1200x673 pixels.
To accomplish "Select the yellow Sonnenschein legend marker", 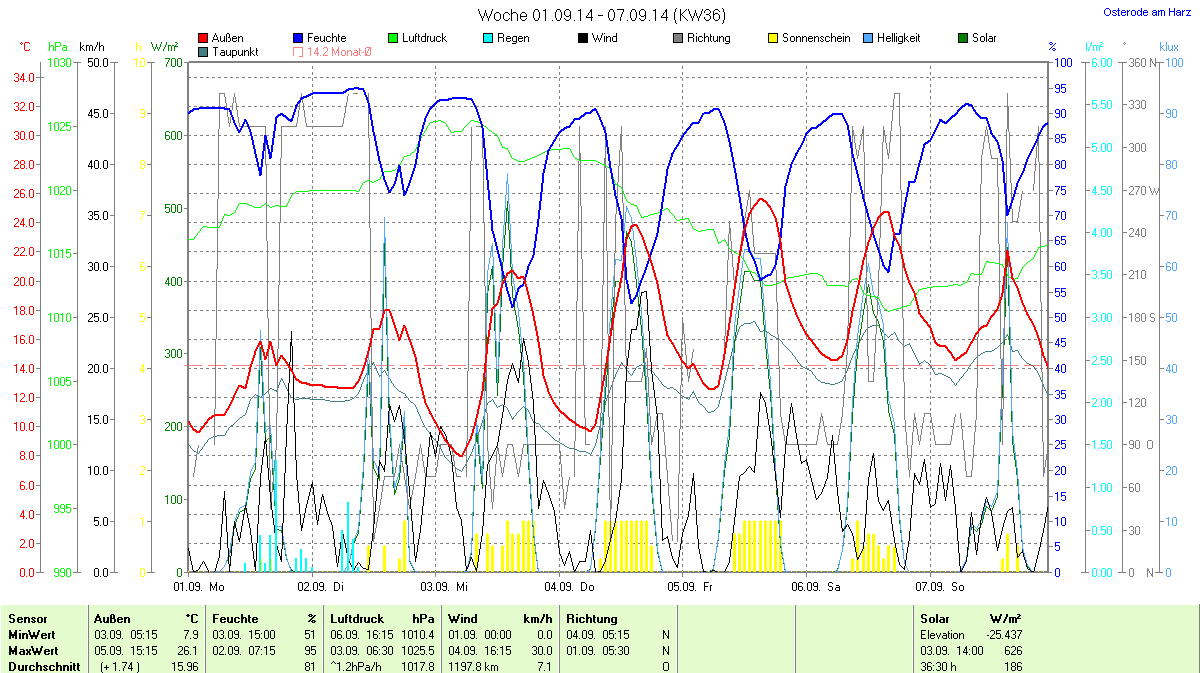I will (773, 39).
